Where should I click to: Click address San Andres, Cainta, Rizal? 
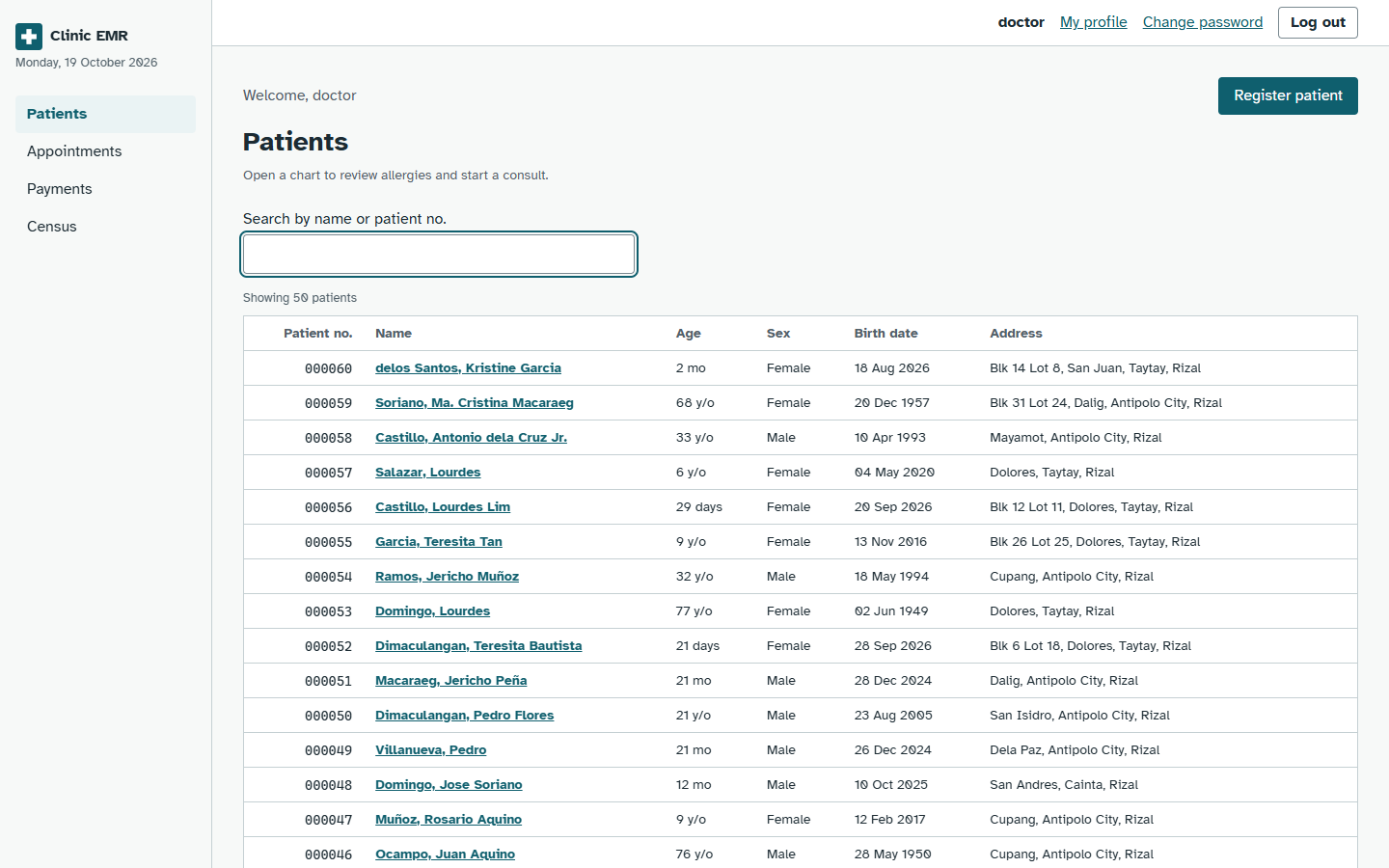coord(1064,785)
